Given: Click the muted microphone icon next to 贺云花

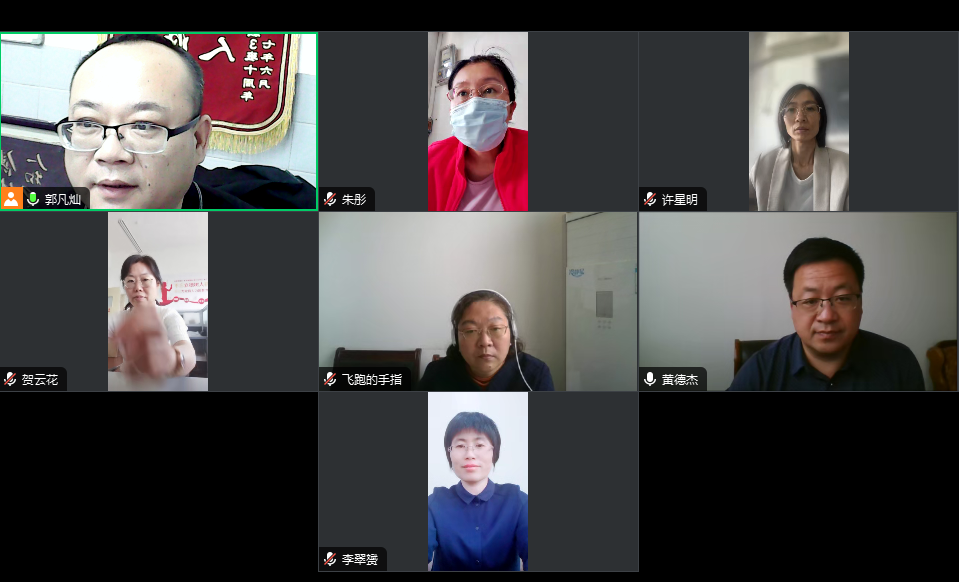Looking at the screenshot, I should click(10, 379).
